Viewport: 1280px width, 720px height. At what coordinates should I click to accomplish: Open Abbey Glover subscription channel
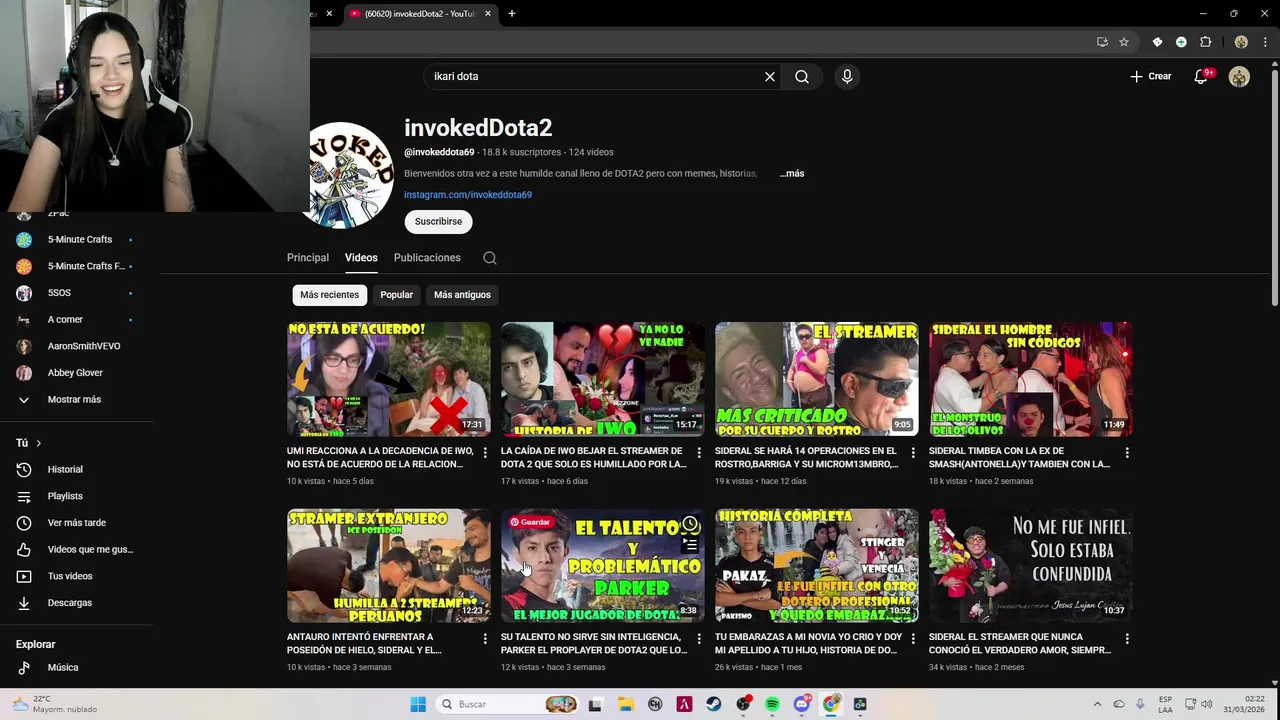(x=74, y=373)
